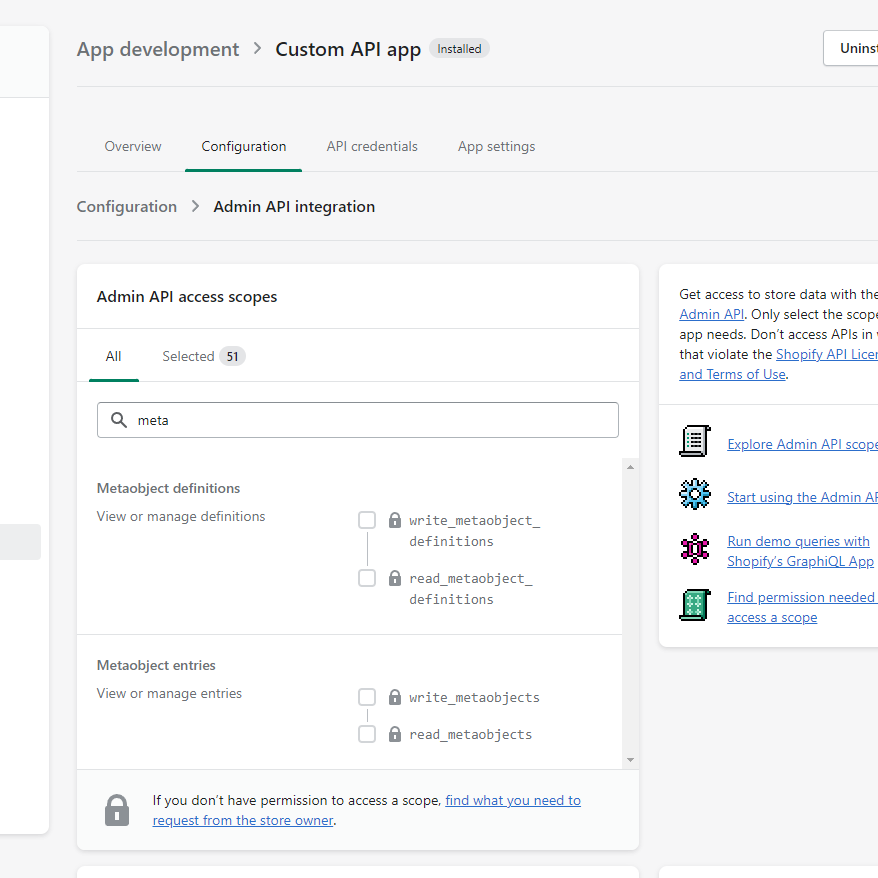Click scroll down arrow of scopes list
This screenshot has width=878, height=878.
[x=631, y=760]
